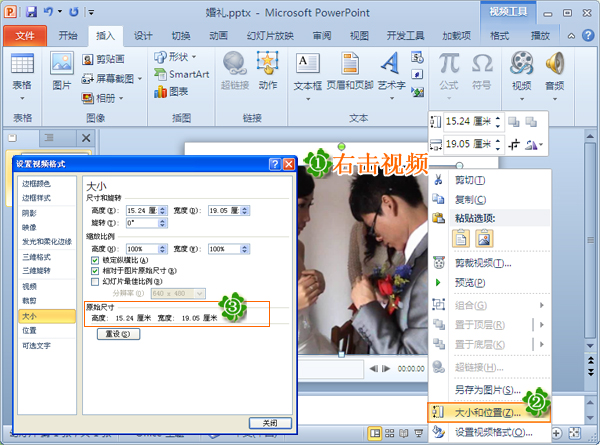The height and width of the screenshot is (445, 600).
Task: Choose 另存为图片 from the context menu
Action: coord(490,390)
